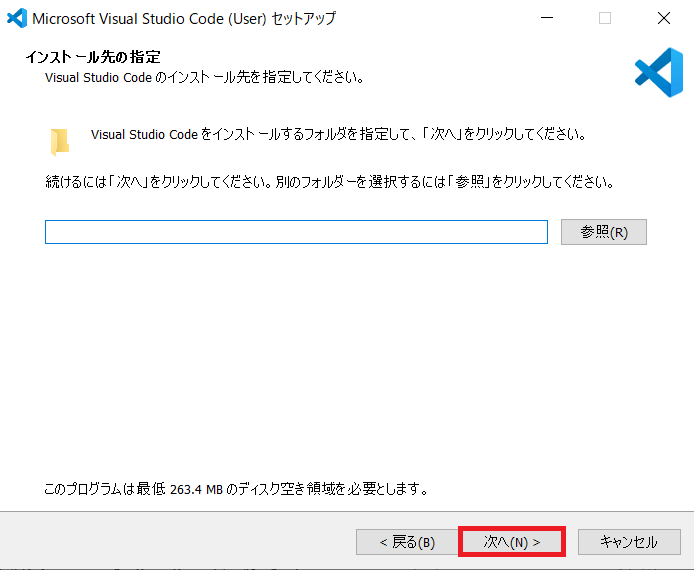
Task: Close the setup wizard window
Action: 664,18
